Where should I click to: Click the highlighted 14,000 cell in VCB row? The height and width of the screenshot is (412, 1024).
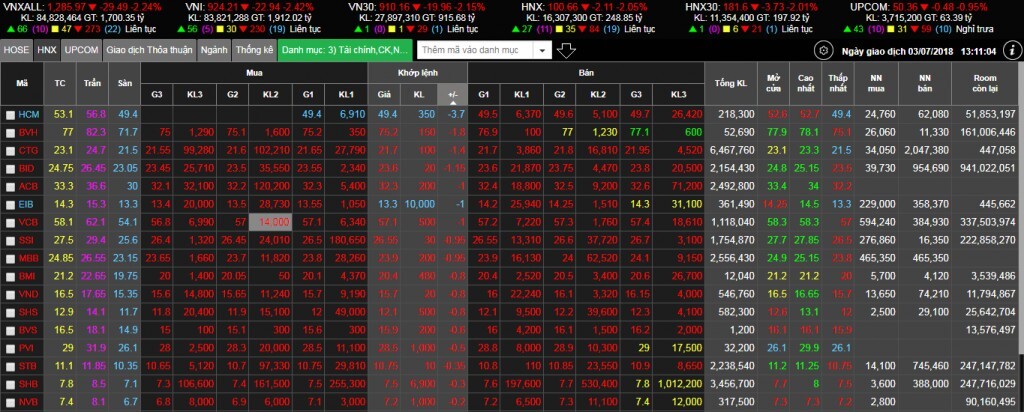point(270,221)
